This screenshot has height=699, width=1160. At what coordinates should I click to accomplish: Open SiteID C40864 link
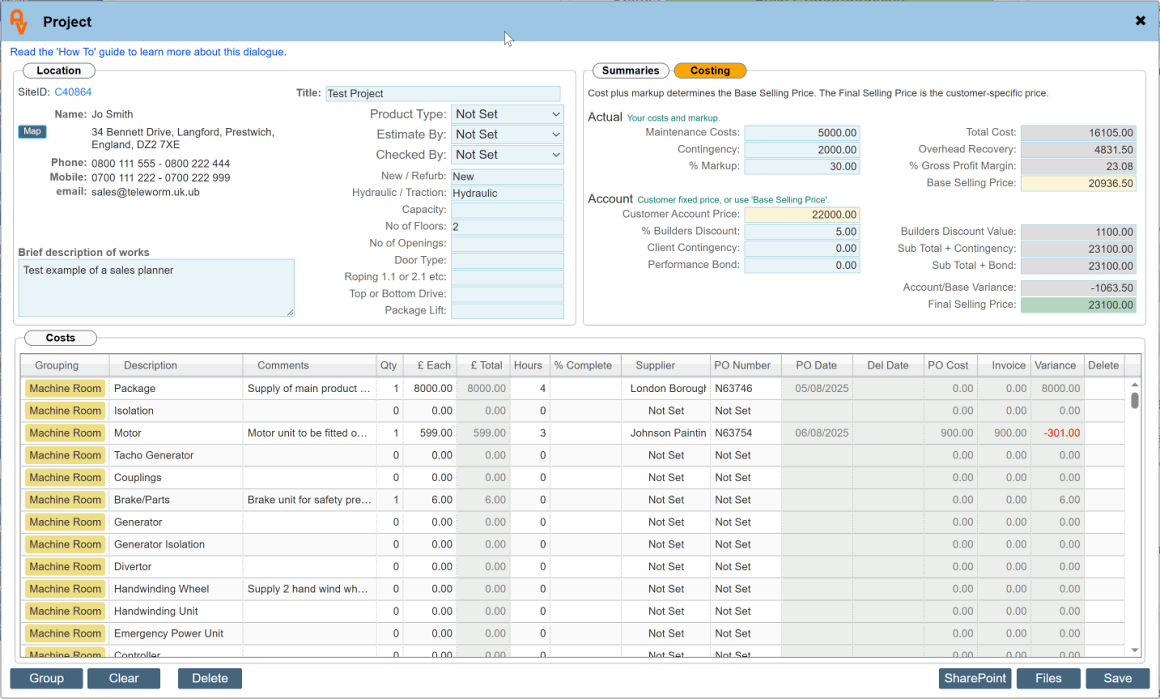click(x=73, y=92)
